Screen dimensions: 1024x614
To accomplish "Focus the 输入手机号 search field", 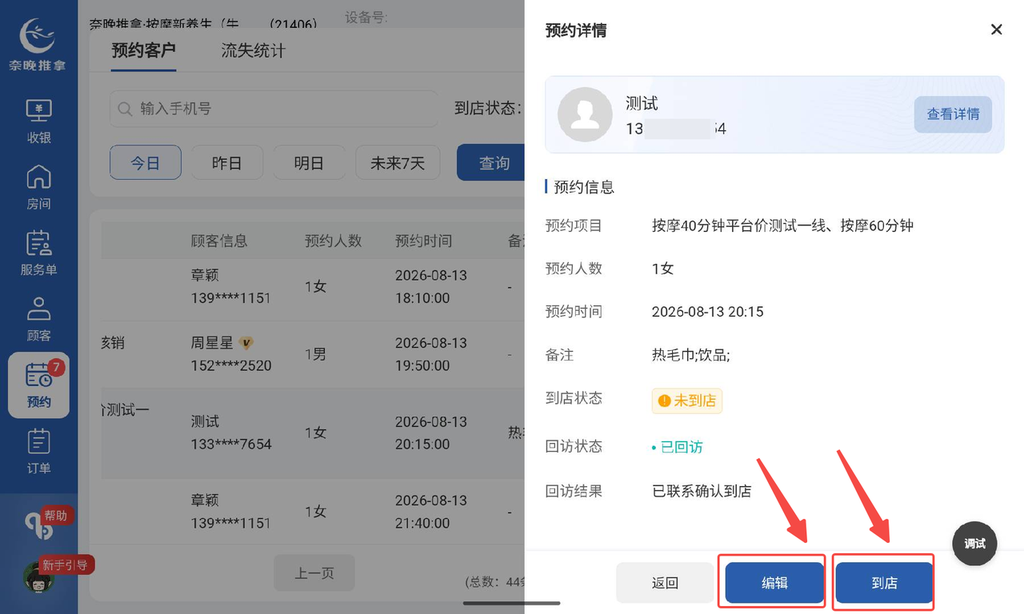I will (x=274, y=108).
